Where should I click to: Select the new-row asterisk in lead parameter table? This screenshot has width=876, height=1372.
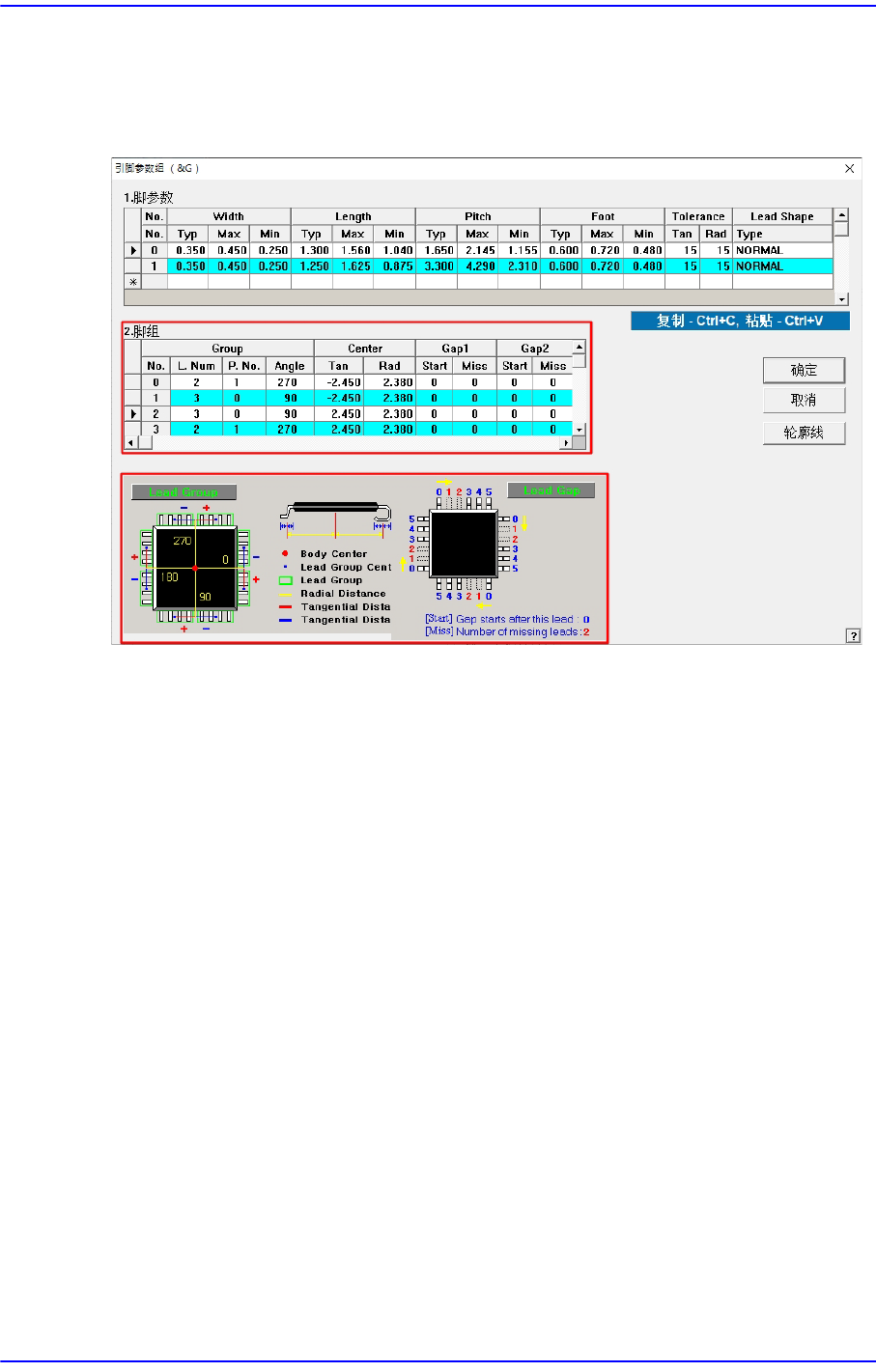[133, 282]
